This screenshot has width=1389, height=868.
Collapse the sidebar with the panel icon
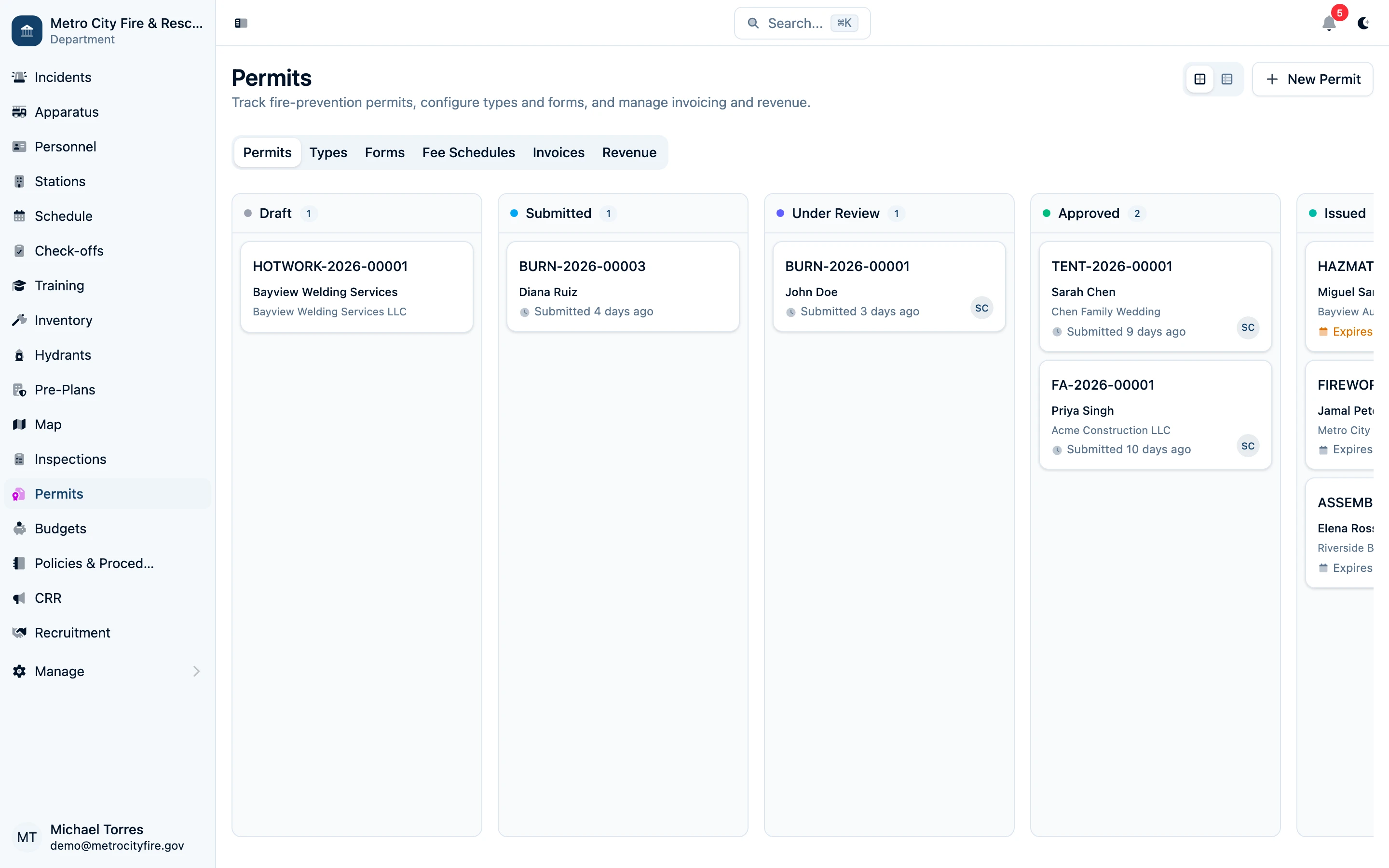pos(241,23)
